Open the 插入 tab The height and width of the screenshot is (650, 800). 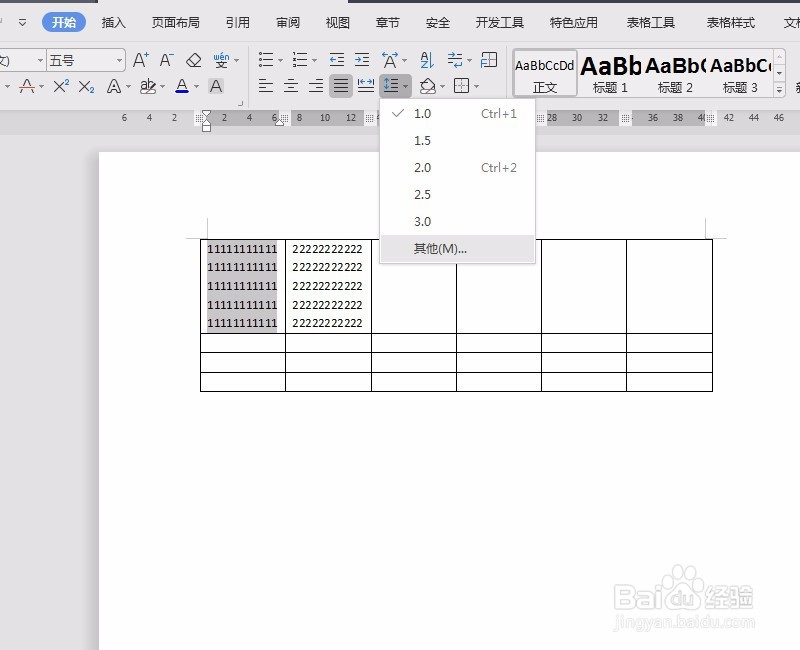point(113,22)
